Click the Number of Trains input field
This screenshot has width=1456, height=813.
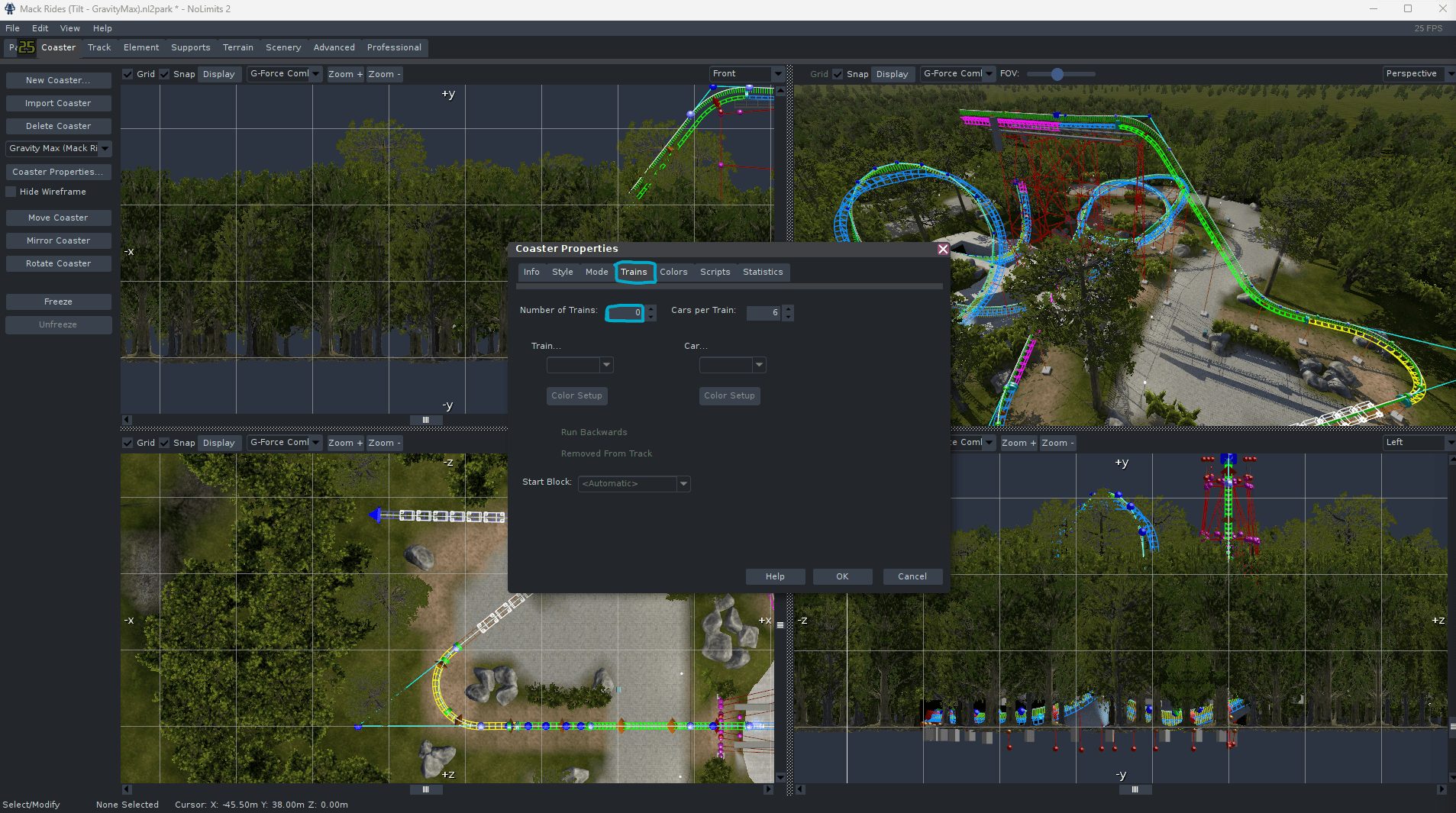pos(626,313)
